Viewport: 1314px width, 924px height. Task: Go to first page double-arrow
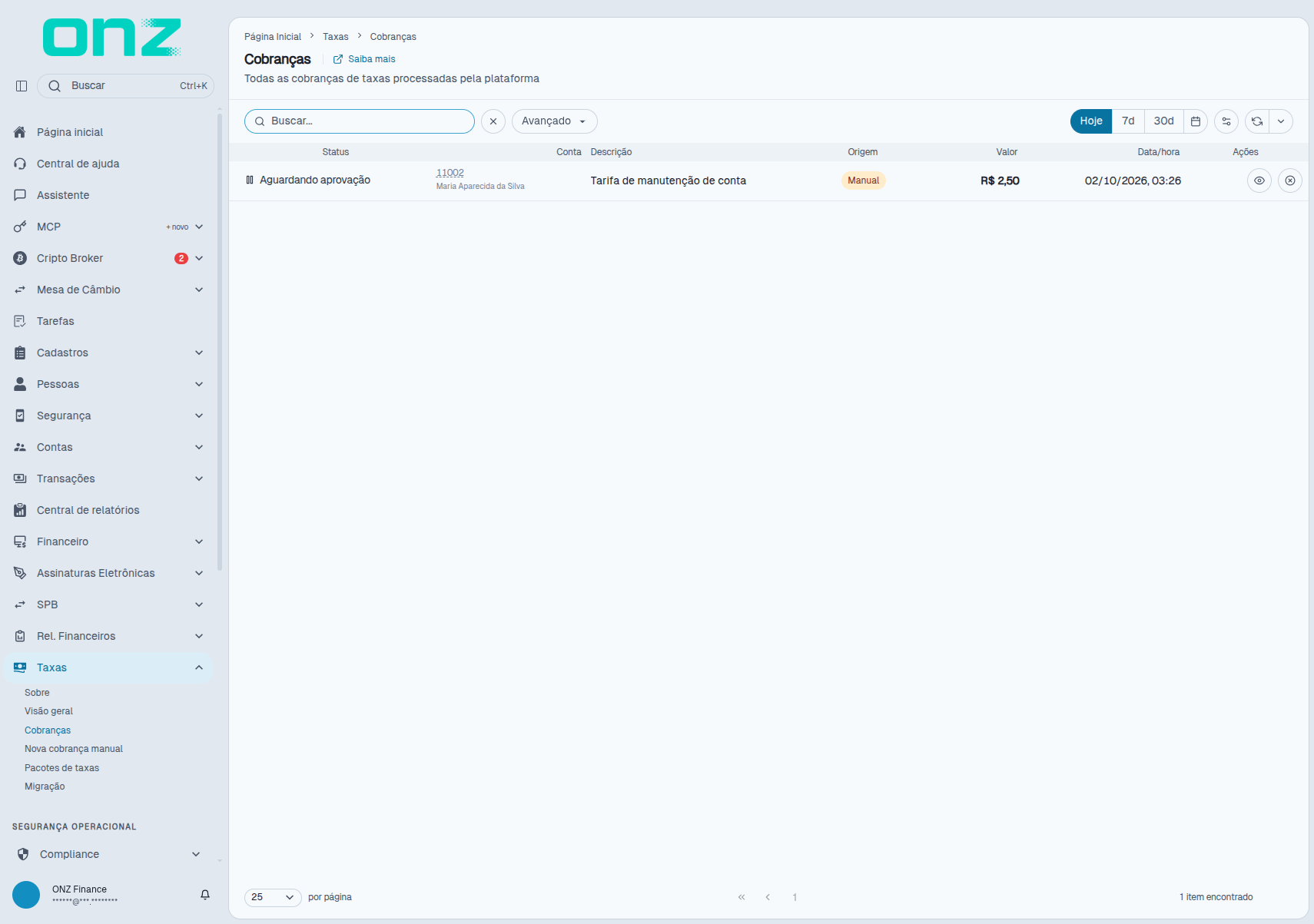(742, 897)
